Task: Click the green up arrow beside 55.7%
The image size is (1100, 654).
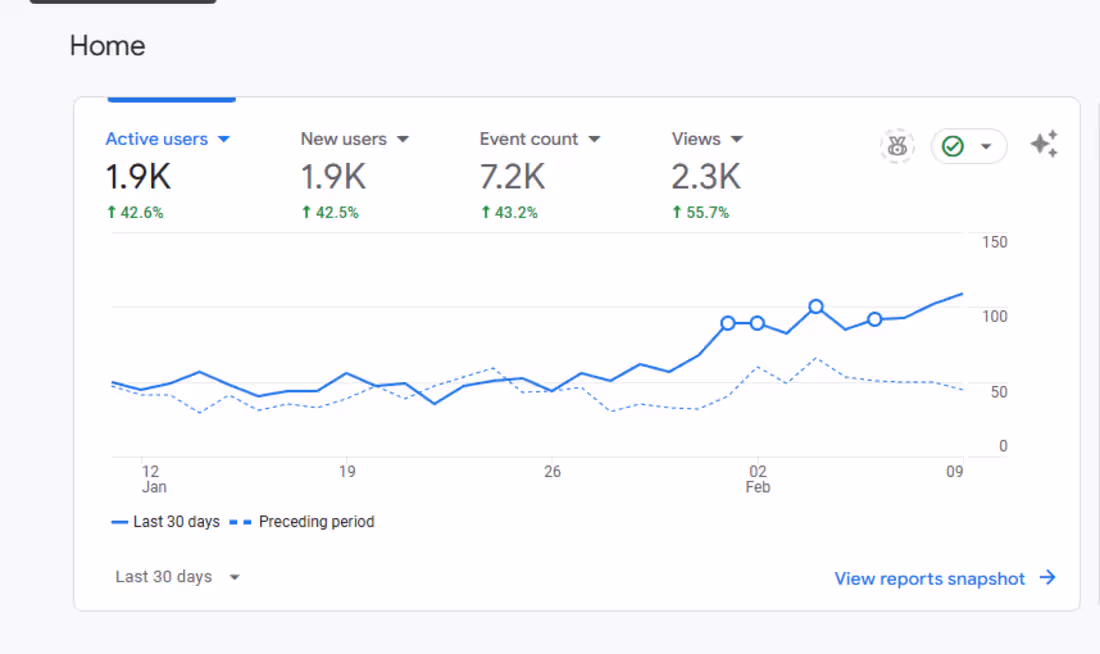Action: 678,212
